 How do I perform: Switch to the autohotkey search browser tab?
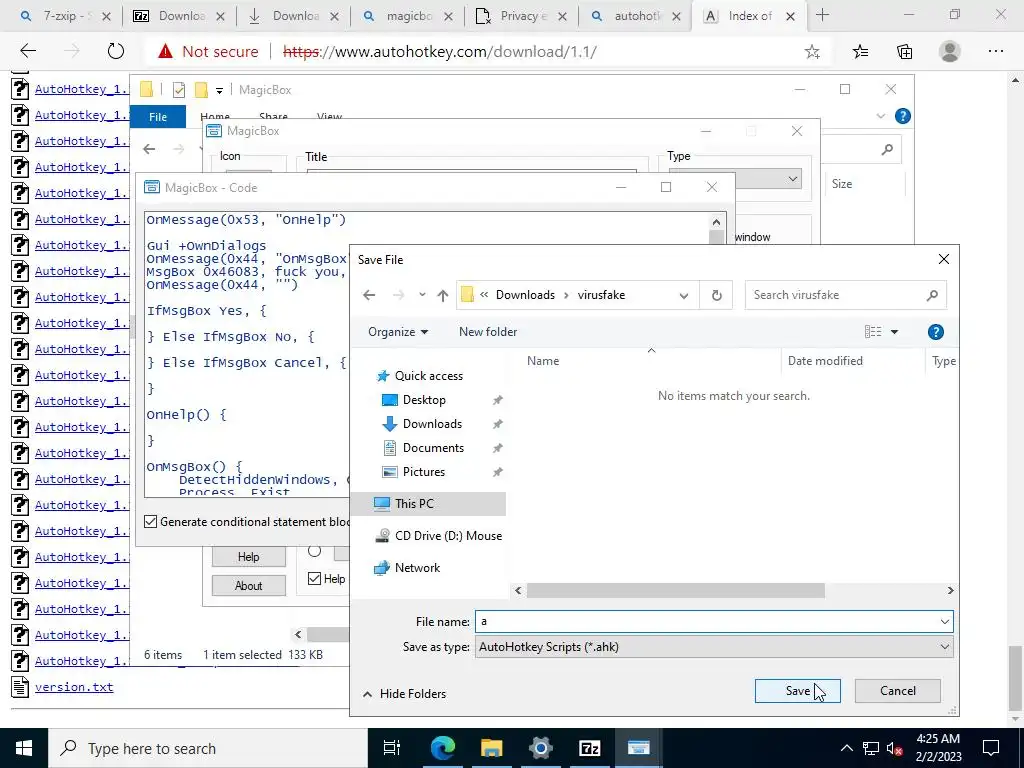pos(636,16)
